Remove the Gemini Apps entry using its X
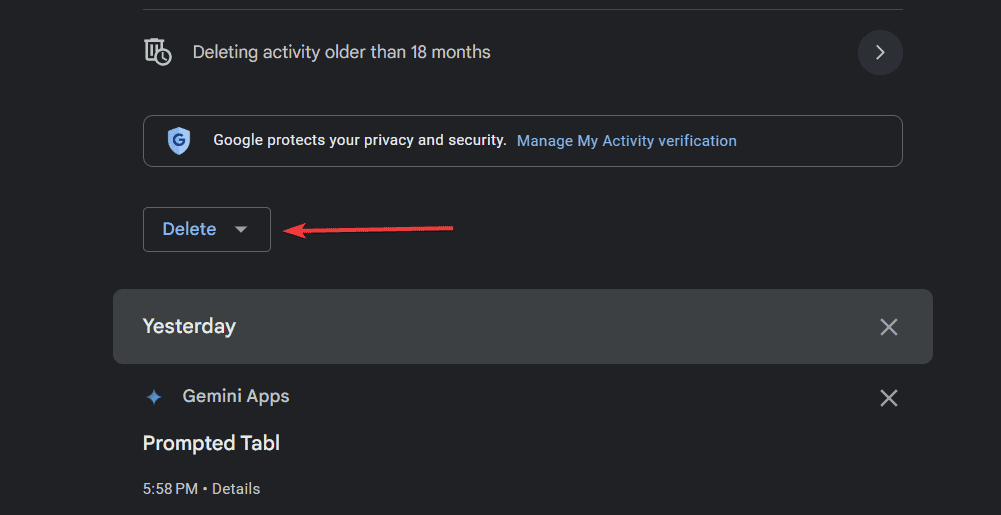The height and width of the screenshot is (515, 1001). (x=889, y=398)
